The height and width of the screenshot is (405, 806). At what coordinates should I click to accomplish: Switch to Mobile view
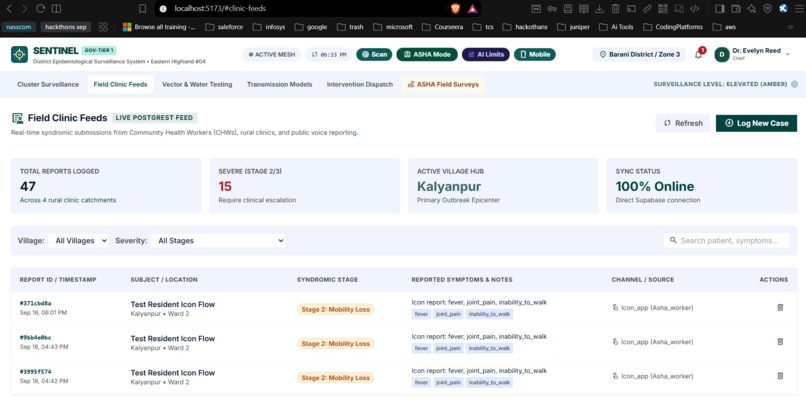point(535,54)
